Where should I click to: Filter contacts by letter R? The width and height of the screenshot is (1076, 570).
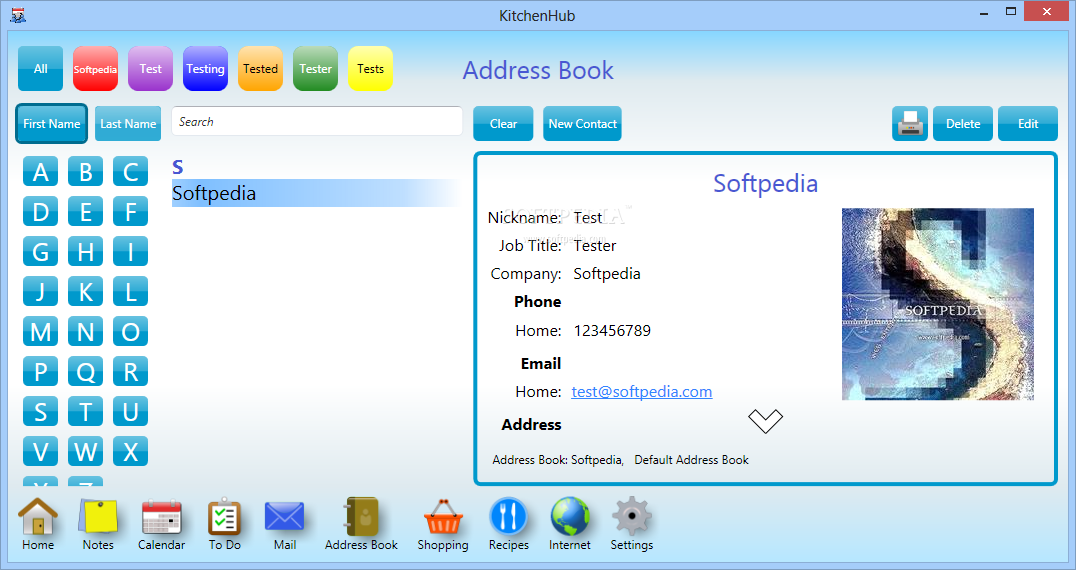(x=130, y=371)
